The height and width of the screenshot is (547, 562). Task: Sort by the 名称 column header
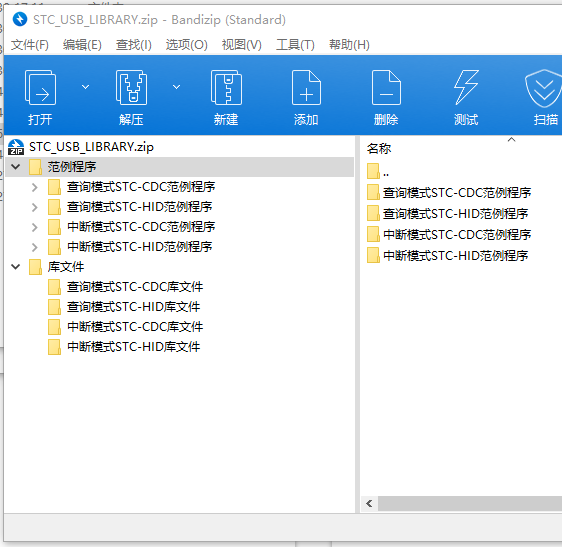378,148
